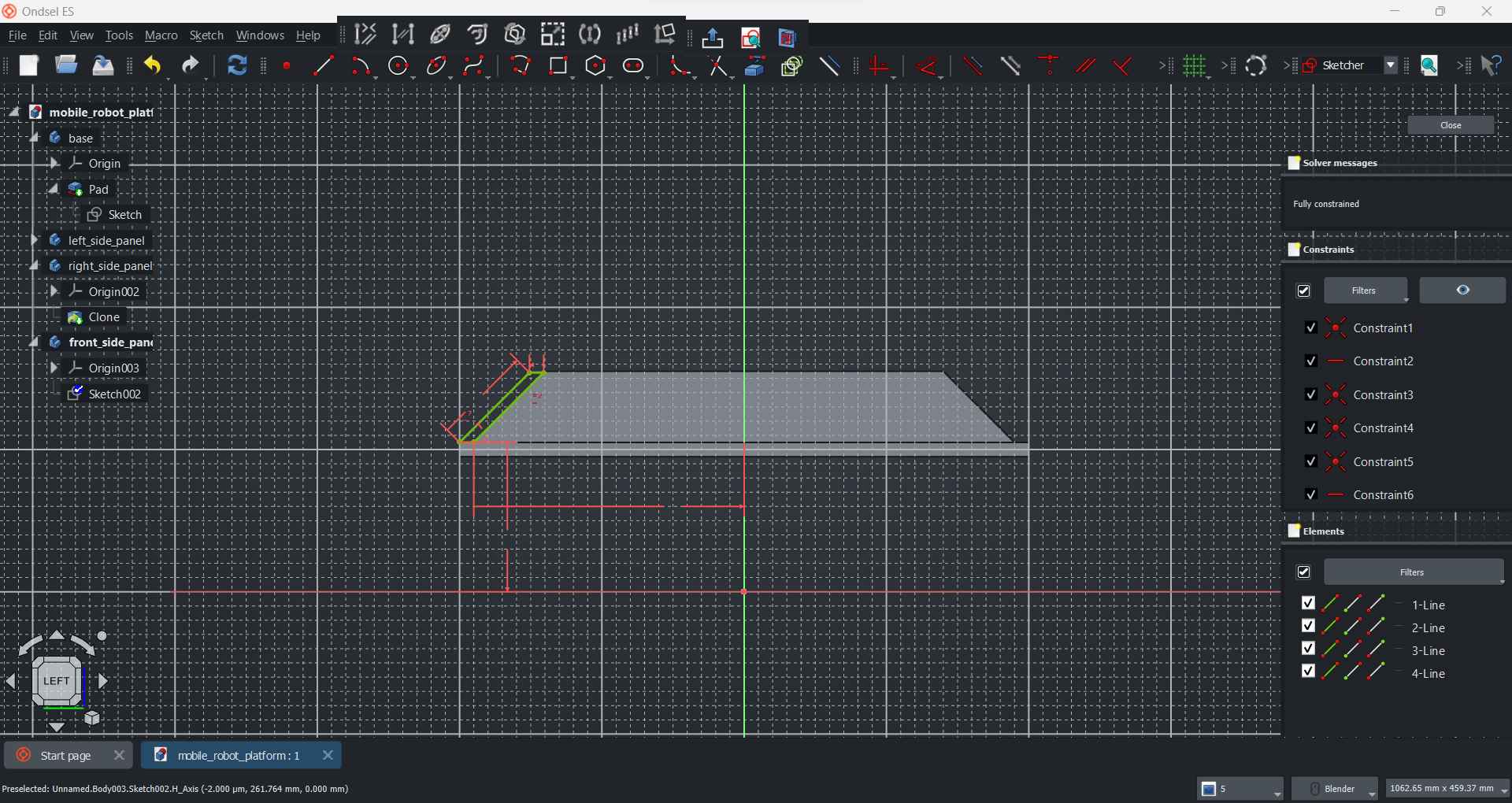Uncheck Constraint4 checkbox

[x=1311, y=427]
